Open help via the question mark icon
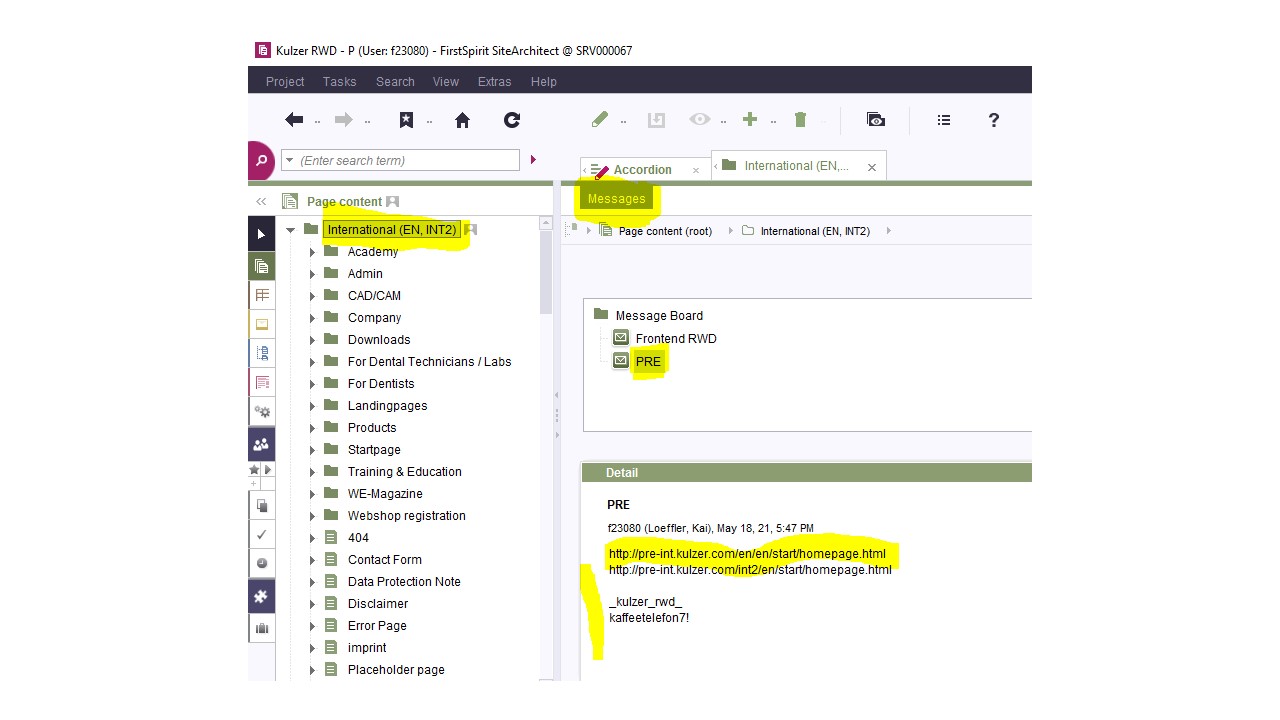1280x720 pixels. click(x=993, y=120)
